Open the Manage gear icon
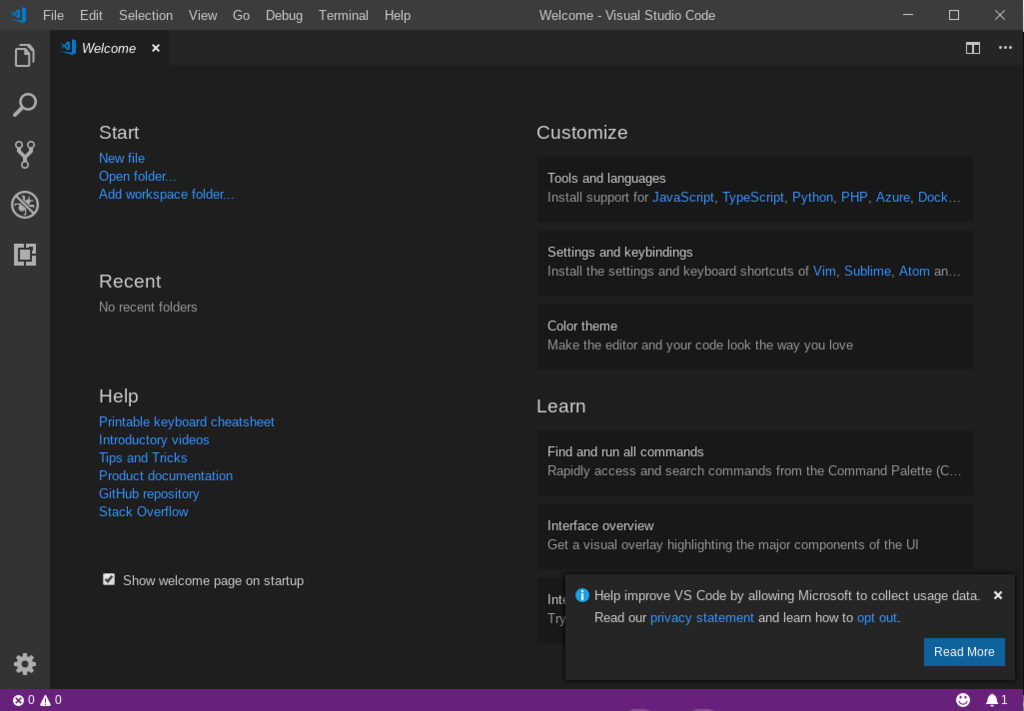The height and width of the screenshot is (711, 1024). (25, 664)
